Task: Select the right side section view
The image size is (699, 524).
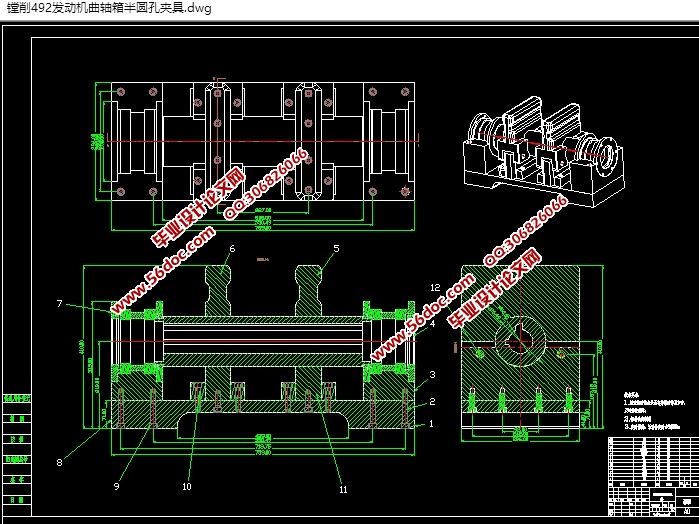Action: click(x=519, y=350)
